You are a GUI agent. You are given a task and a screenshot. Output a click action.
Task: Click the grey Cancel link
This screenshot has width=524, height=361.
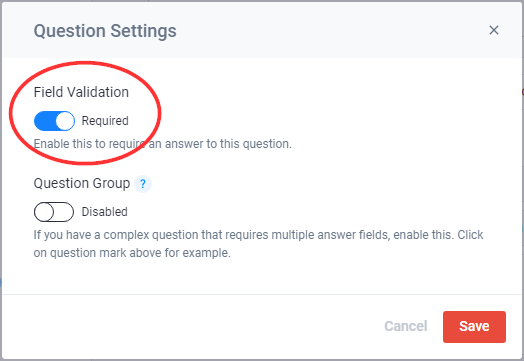pyautogui.click(x=406, y=326)
